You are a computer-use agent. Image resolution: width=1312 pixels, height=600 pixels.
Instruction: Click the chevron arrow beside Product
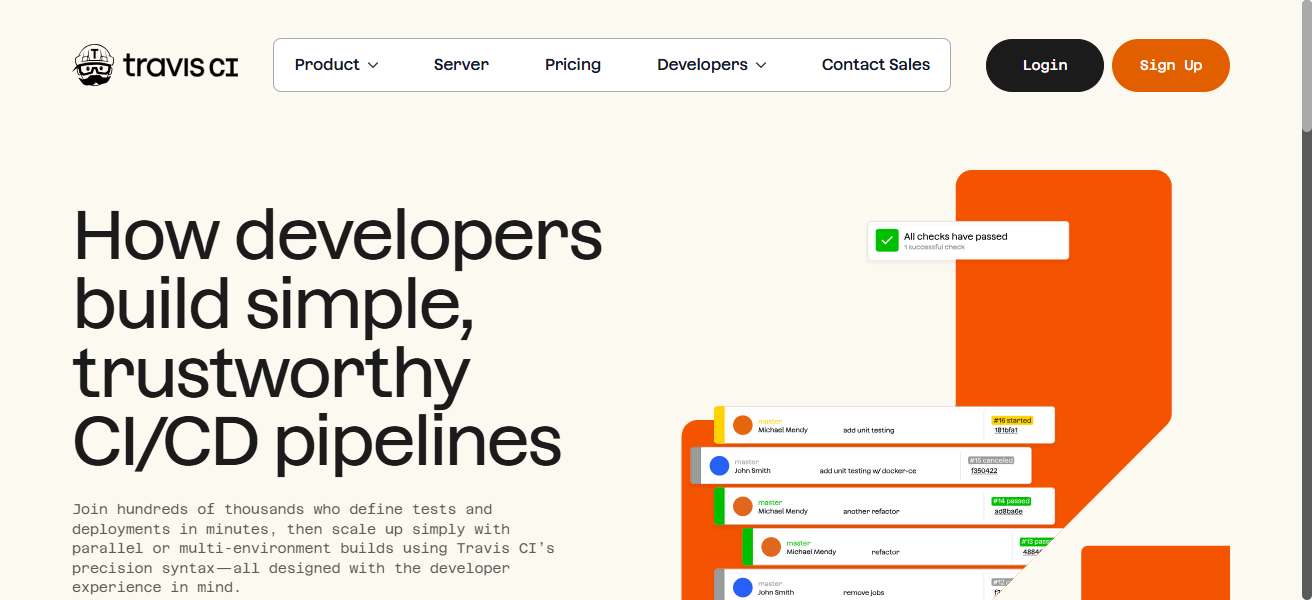[373, 65]
